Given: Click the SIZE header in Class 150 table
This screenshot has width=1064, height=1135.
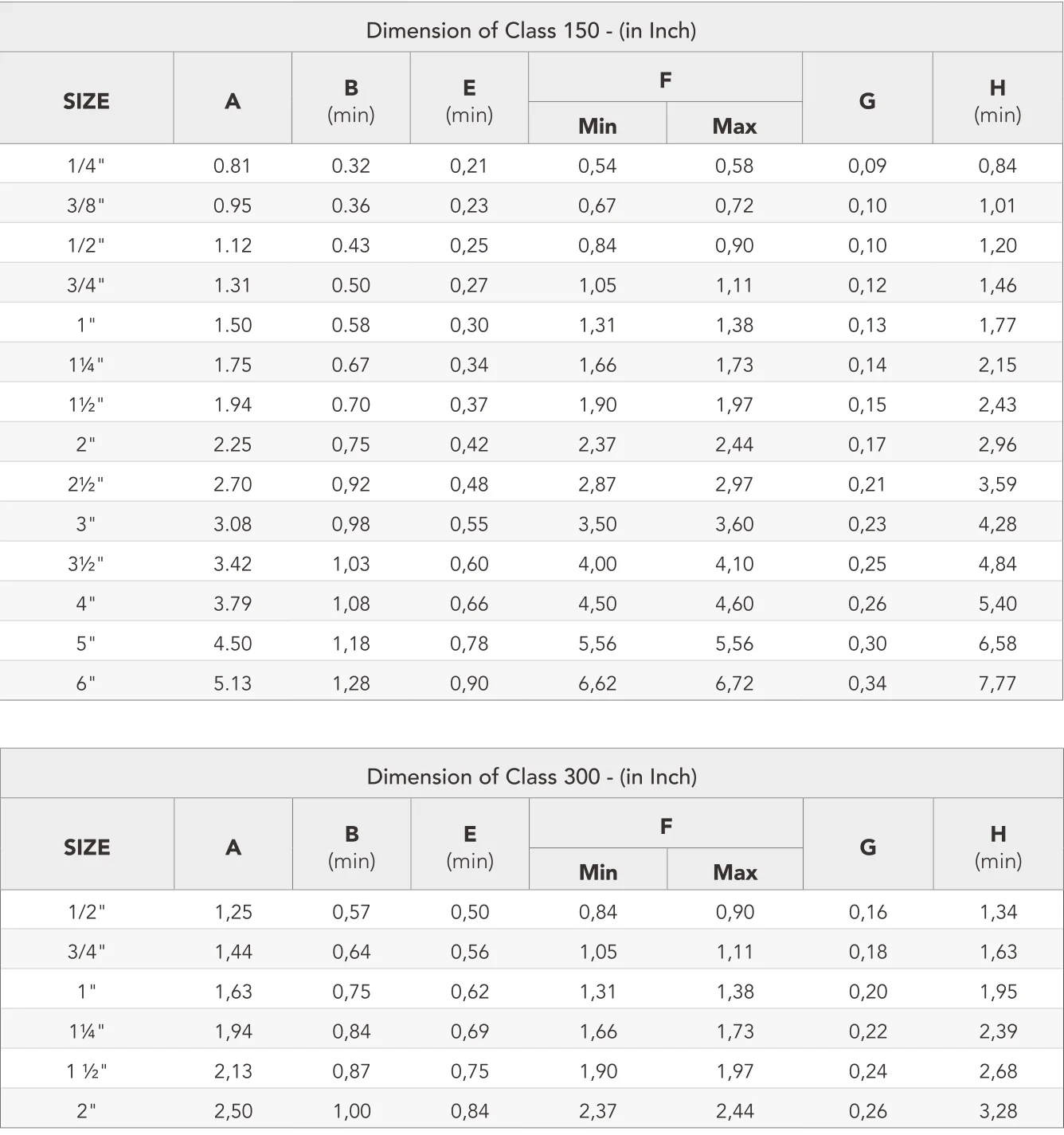Looking at the screenshot, I should point(86,101).
